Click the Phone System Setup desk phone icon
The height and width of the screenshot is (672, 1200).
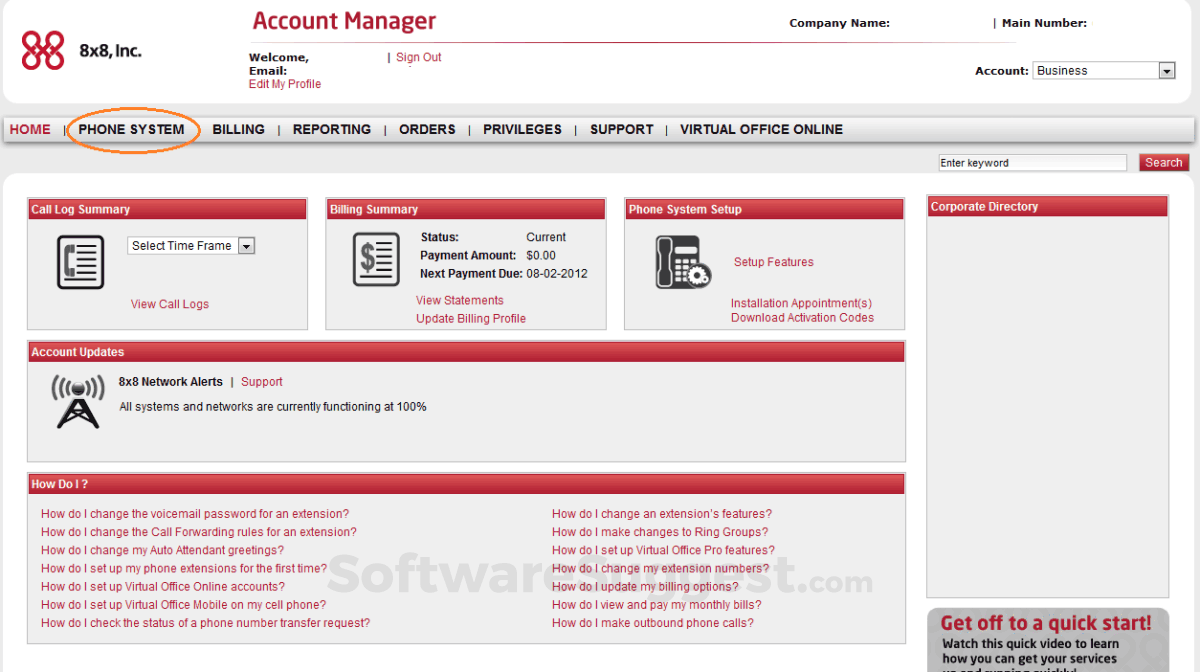[x=683, y=262]
